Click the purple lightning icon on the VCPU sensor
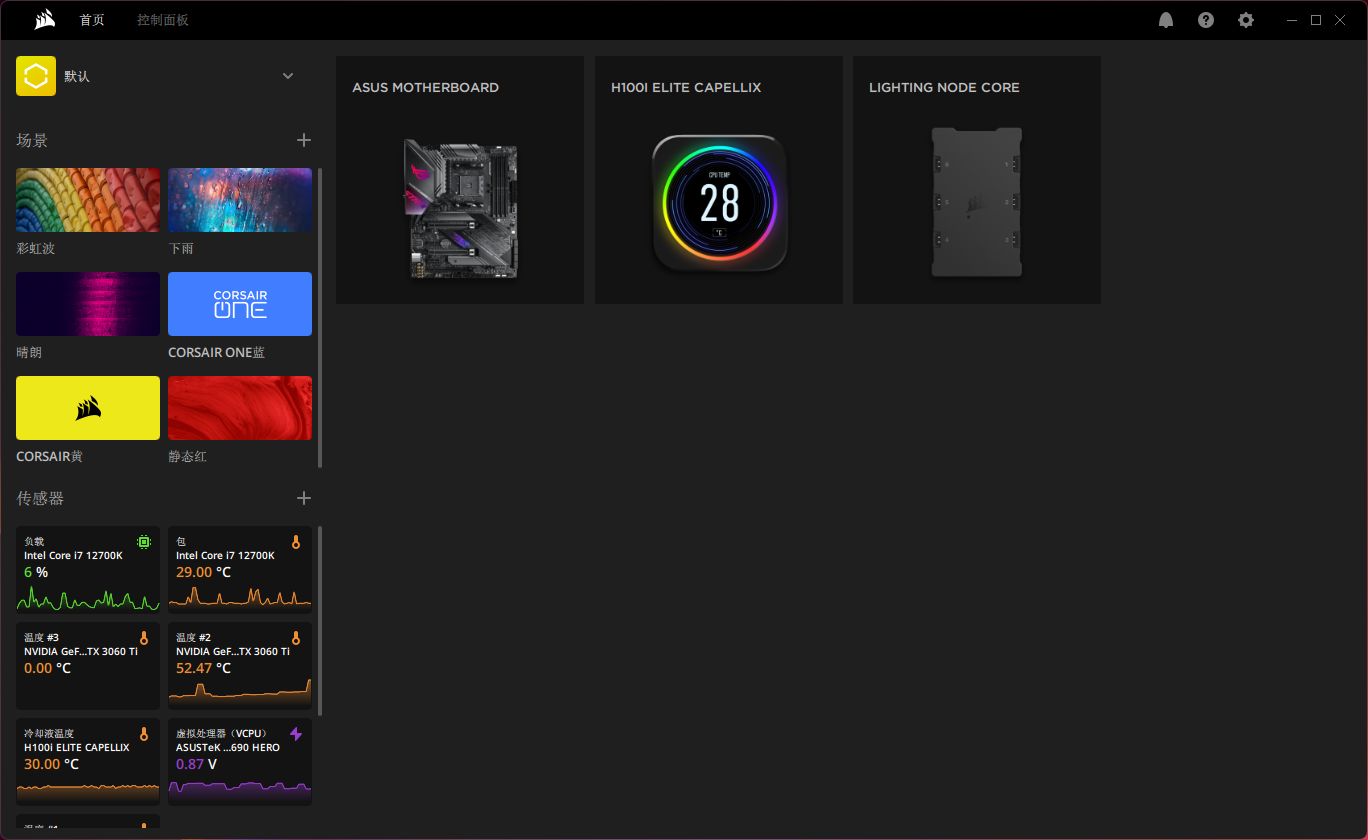Image resolution: width=1368 pixels, height=840 pixels. pos(296,734)
